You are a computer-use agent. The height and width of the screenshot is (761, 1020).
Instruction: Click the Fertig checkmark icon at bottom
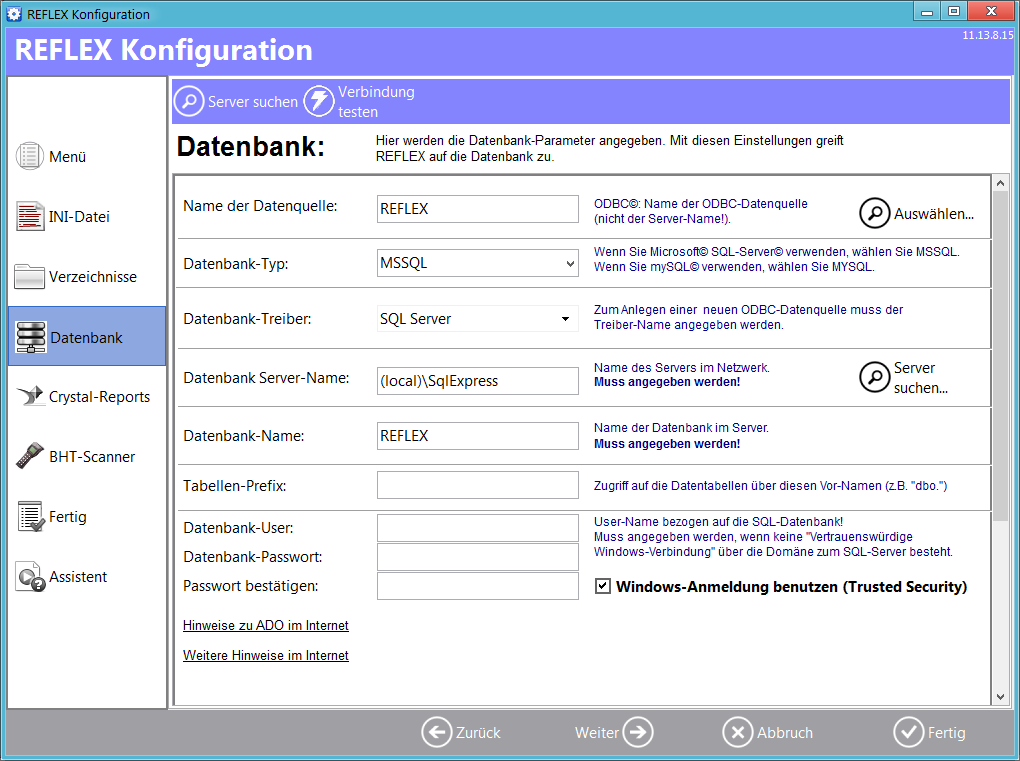coord(909,732)
